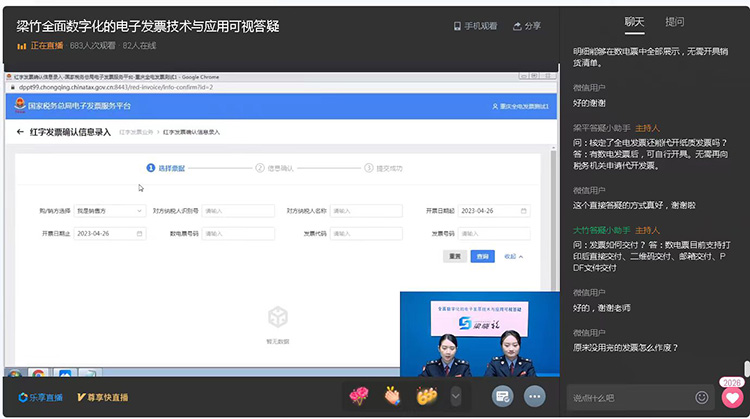Viewport: 750px width, 419px height.
Task: Switch to the 提问 tab
Action: [675, 21]
